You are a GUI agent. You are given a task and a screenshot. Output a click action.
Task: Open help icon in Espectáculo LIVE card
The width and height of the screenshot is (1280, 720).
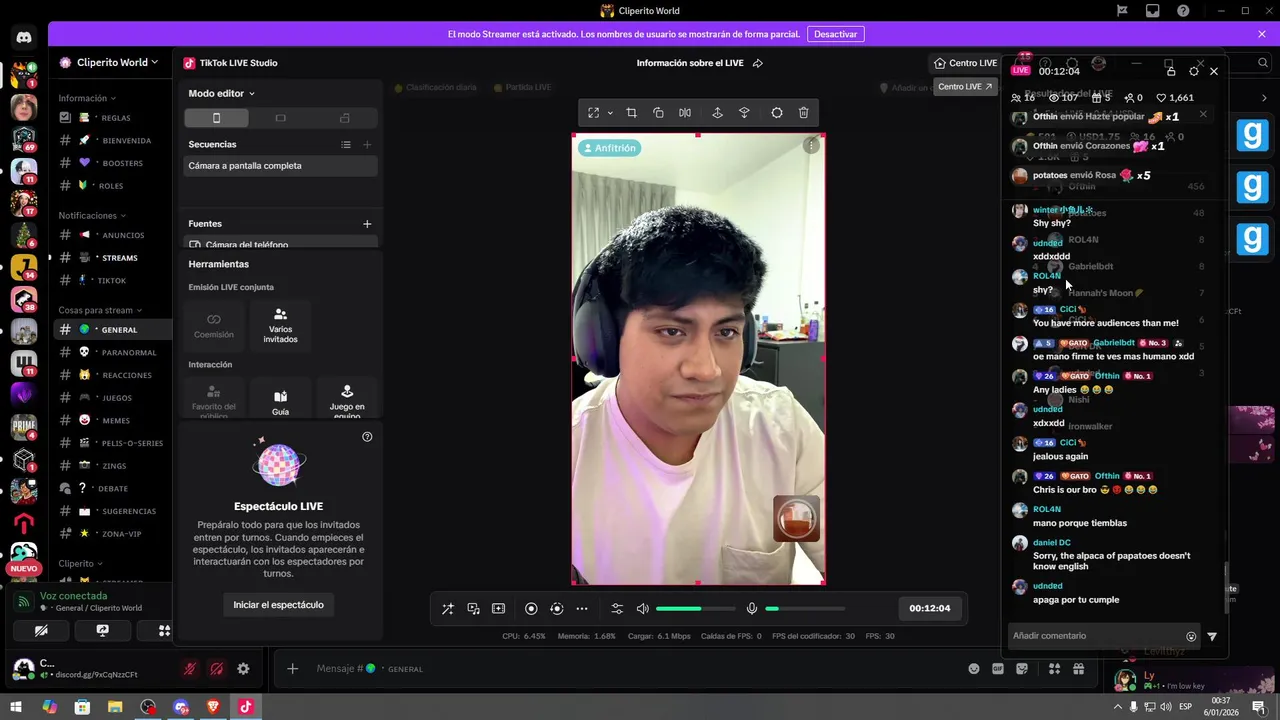click(367, 437)
